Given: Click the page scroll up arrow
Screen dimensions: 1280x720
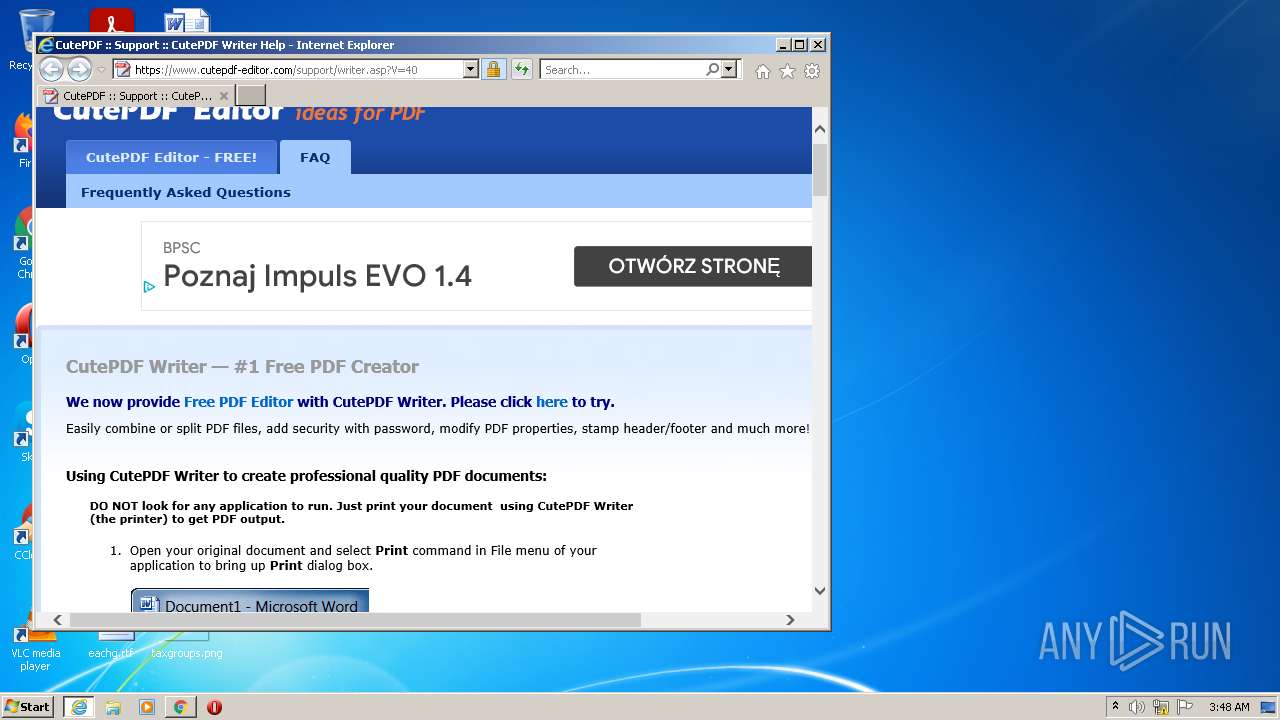Looking at the screenshot, I should (820, 130).
